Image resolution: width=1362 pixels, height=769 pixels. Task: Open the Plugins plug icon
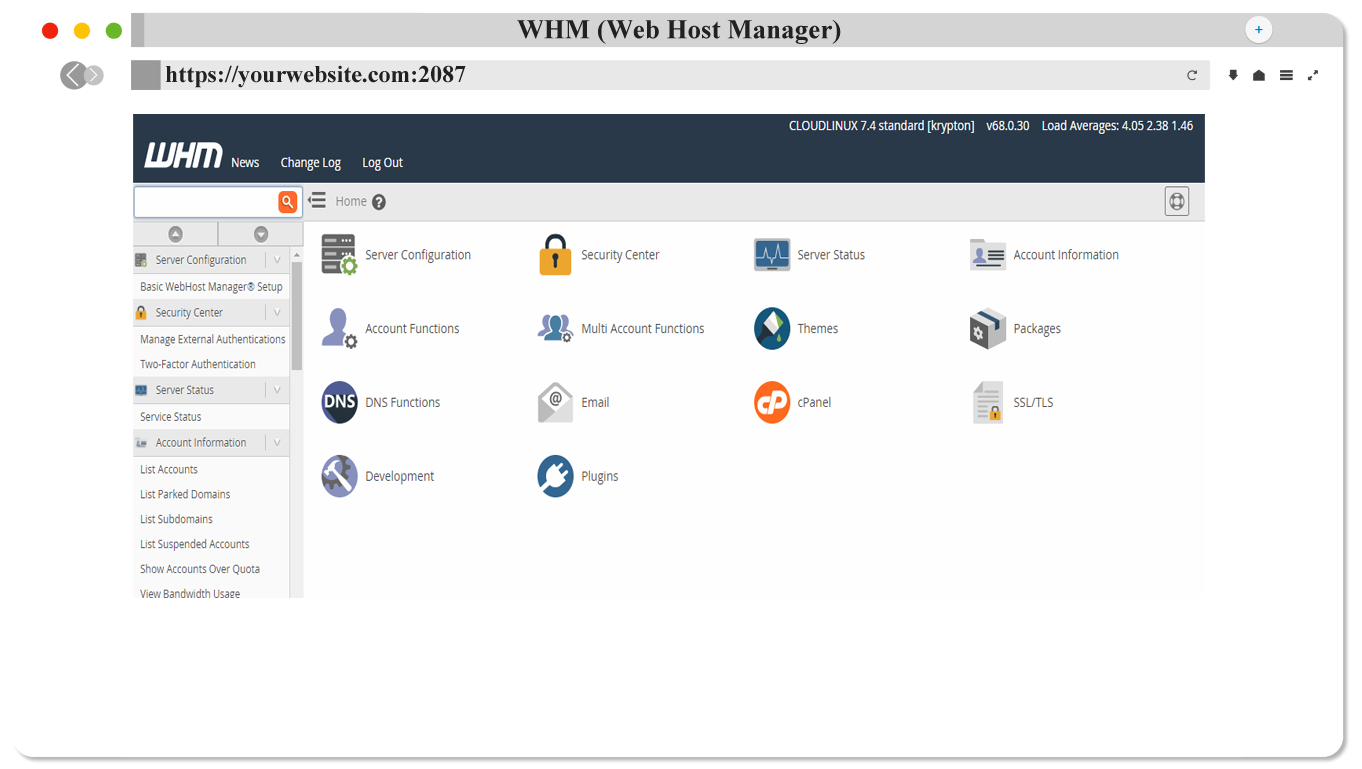pyautogui.click(x=555, y=477)
